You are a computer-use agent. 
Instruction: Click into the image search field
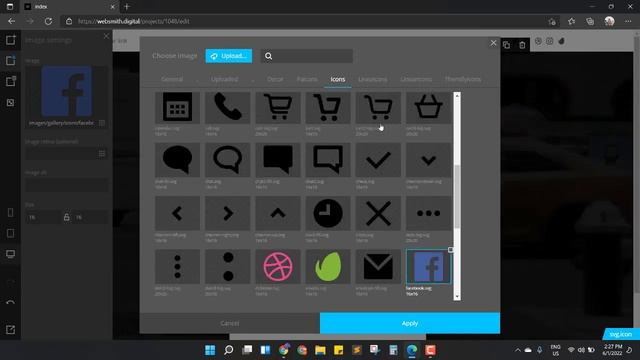[x=307, y=56]
